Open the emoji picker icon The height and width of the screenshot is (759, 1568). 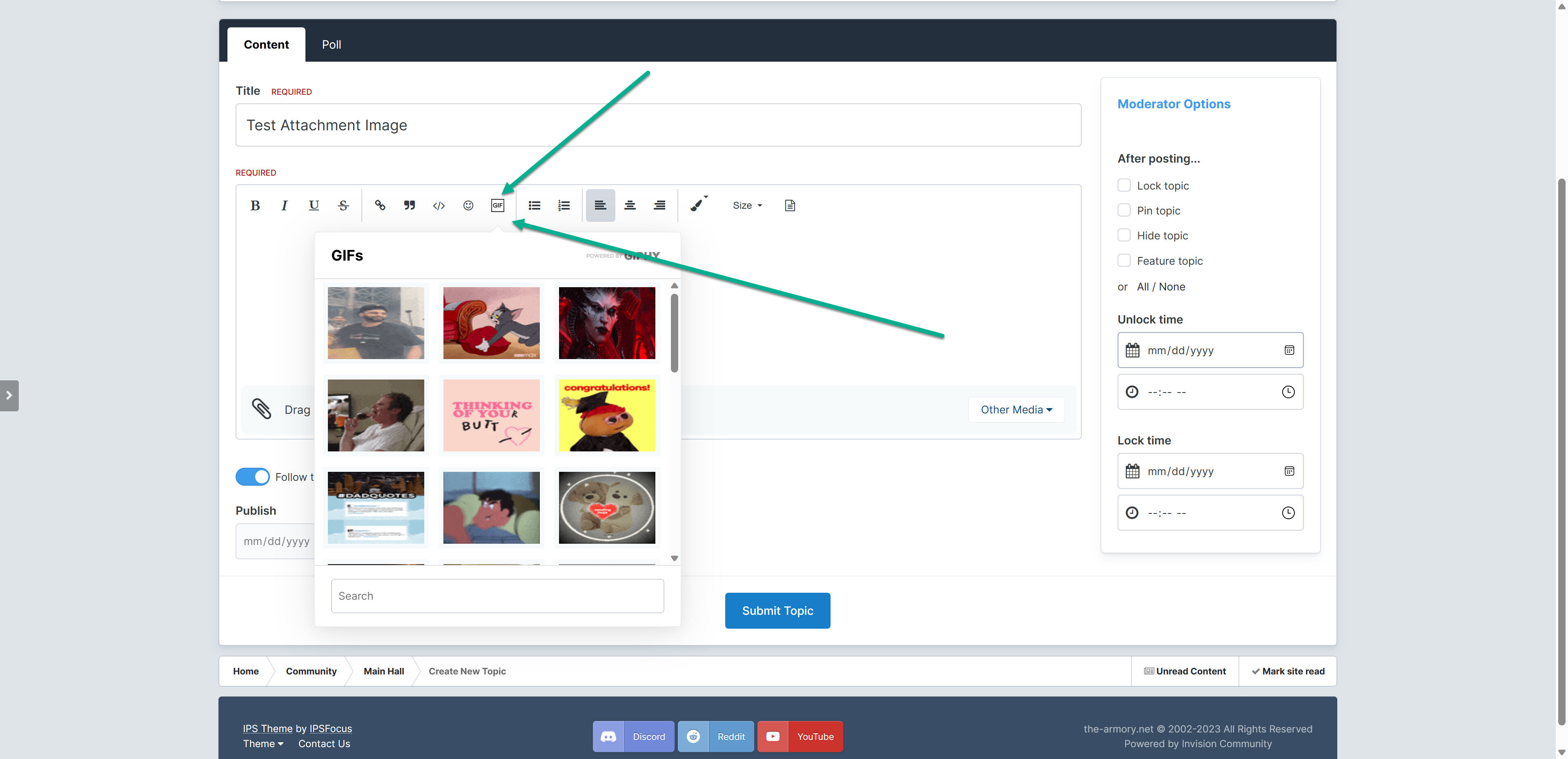coord(468,205)
